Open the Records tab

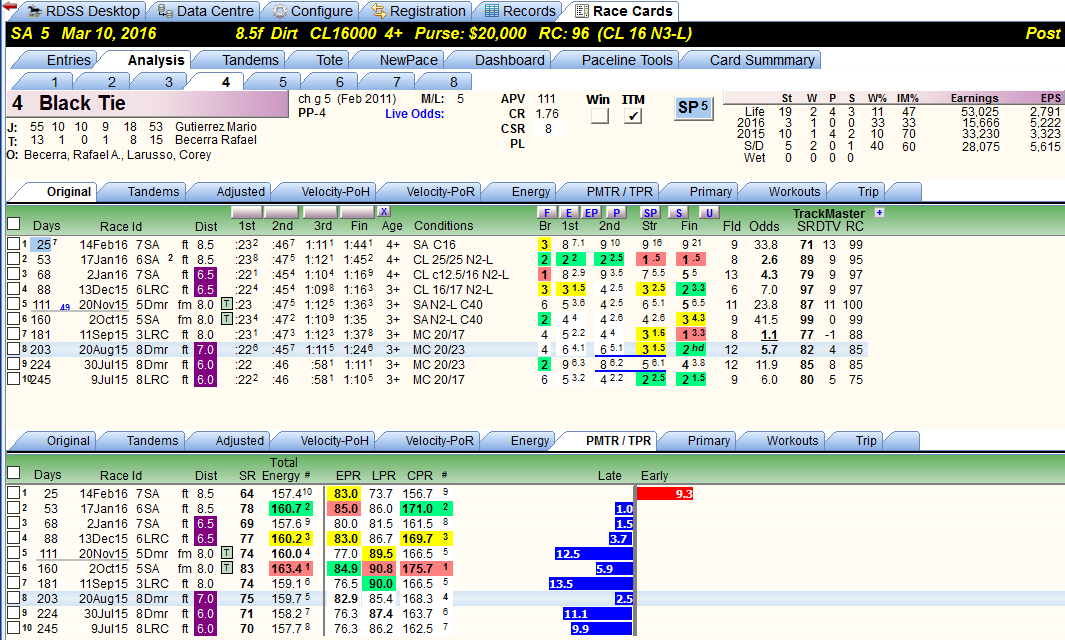coord(520,12)
